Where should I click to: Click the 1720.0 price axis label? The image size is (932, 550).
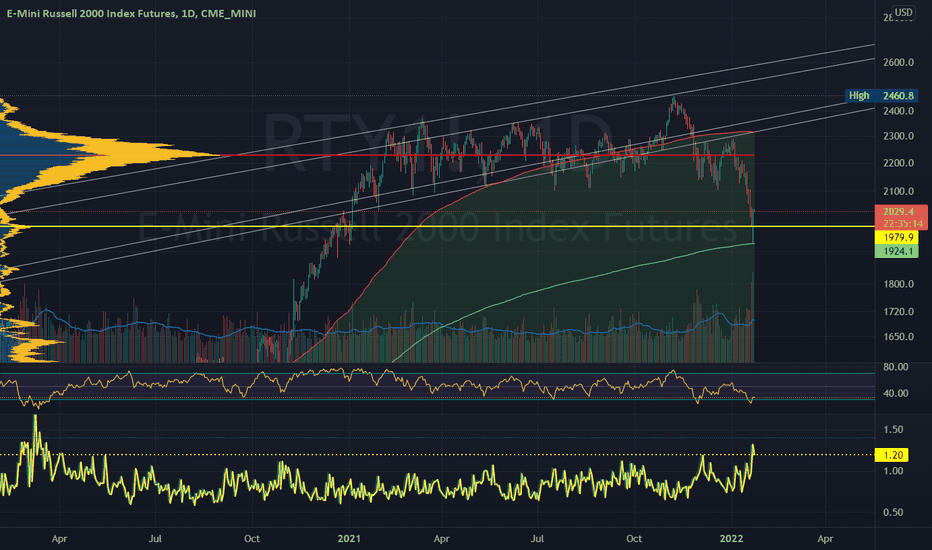[898, 312]
